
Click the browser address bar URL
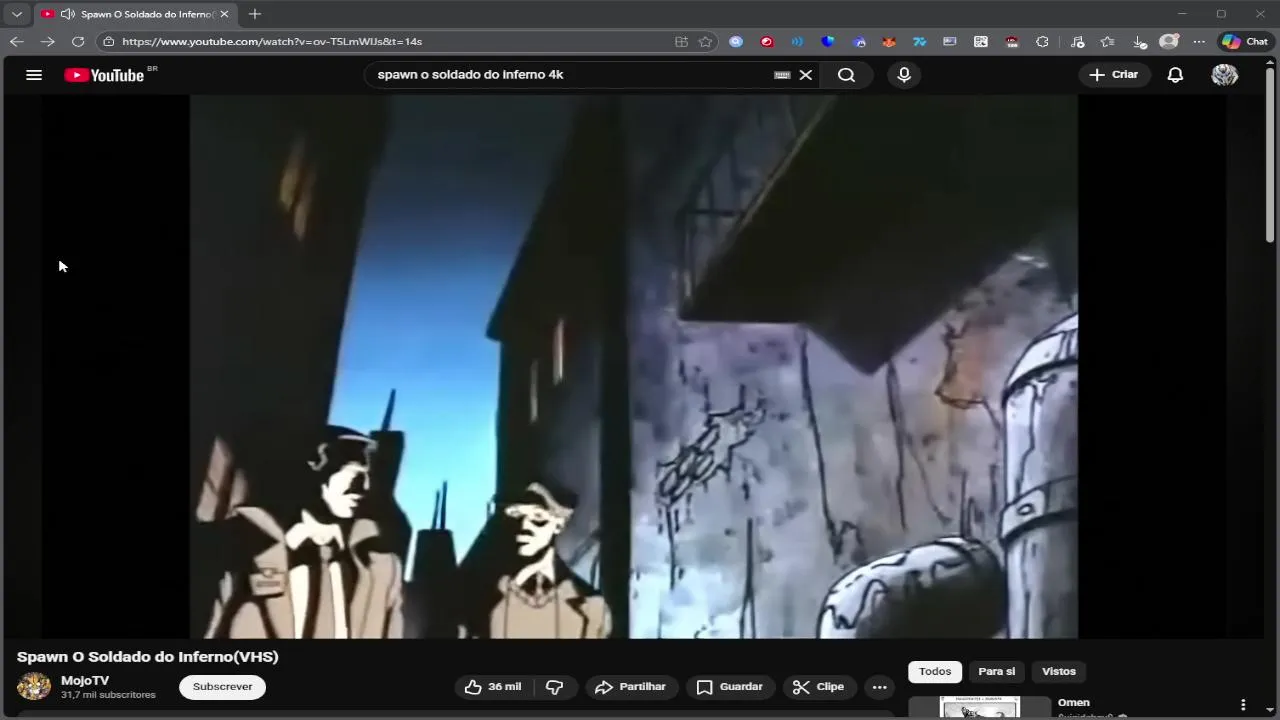pos(272,42)
